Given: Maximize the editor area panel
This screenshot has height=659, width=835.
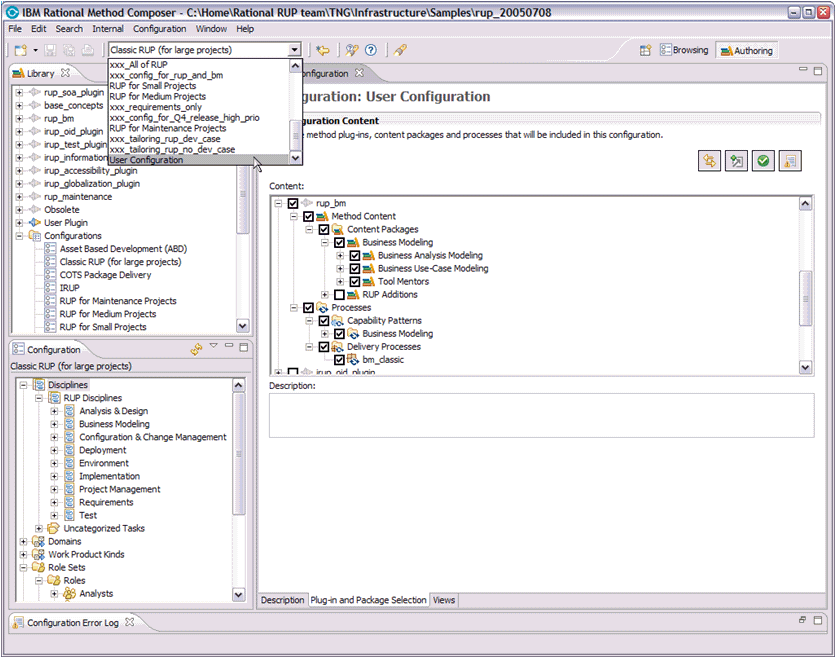Looking at the screenshot, I should 818,71.
